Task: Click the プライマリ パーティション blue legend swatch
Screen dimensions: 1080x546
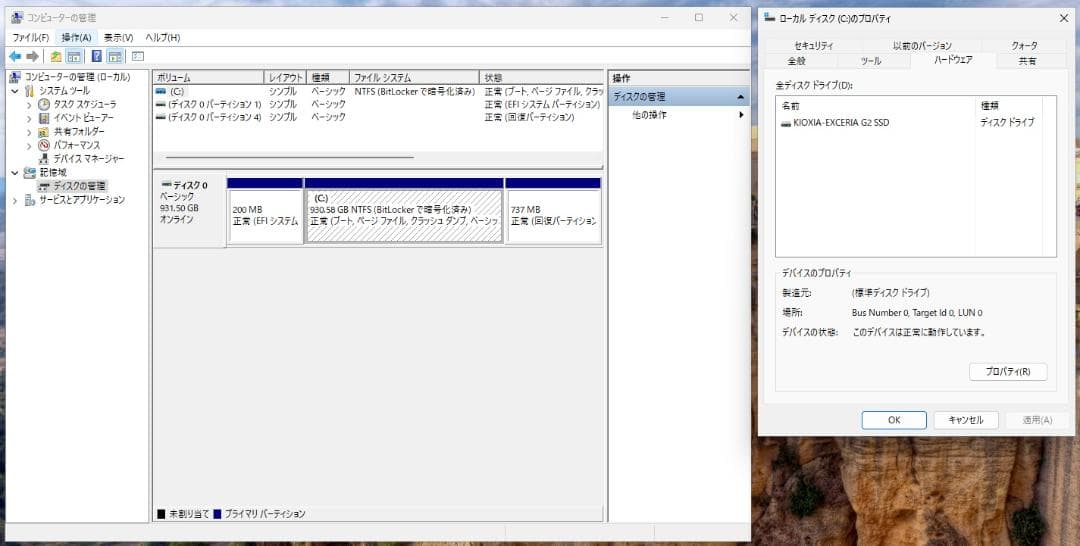Action: 218,514
